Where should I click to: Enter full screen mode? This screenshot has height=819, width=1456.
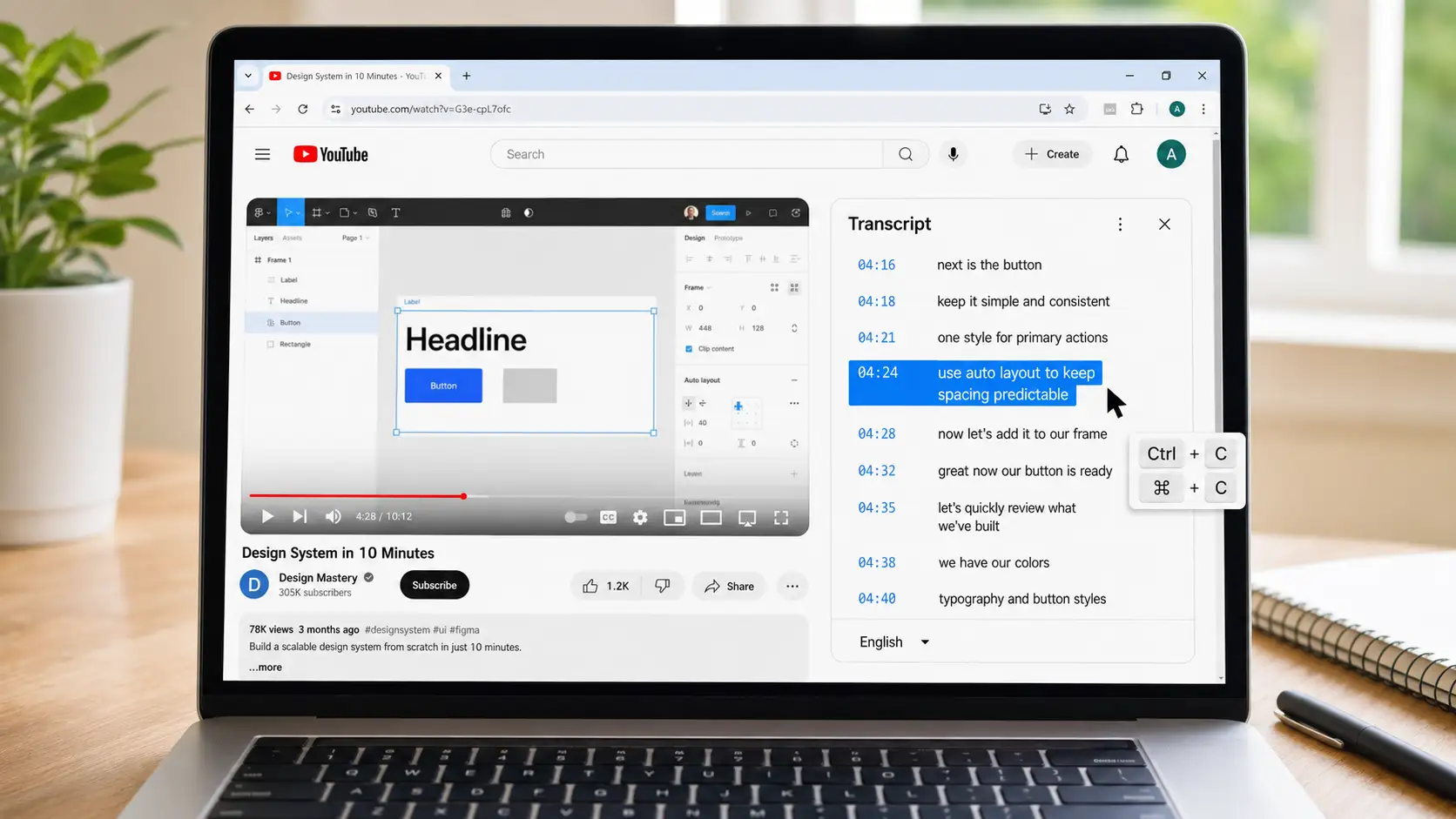[781, 517]
